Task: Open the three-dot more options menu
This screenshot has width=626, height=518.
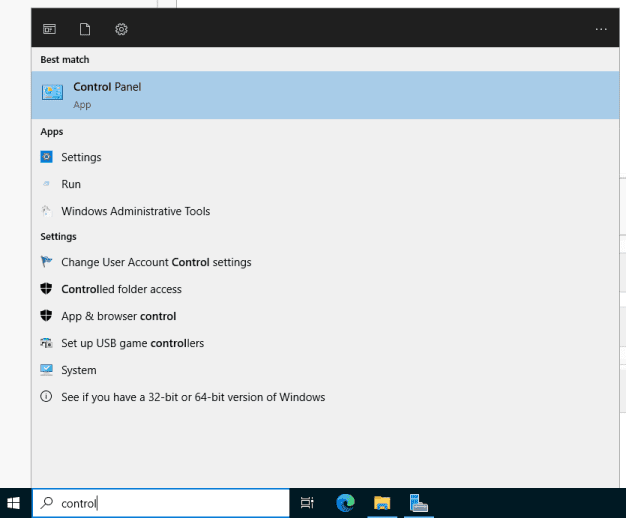Action: (x=601, y=29)
